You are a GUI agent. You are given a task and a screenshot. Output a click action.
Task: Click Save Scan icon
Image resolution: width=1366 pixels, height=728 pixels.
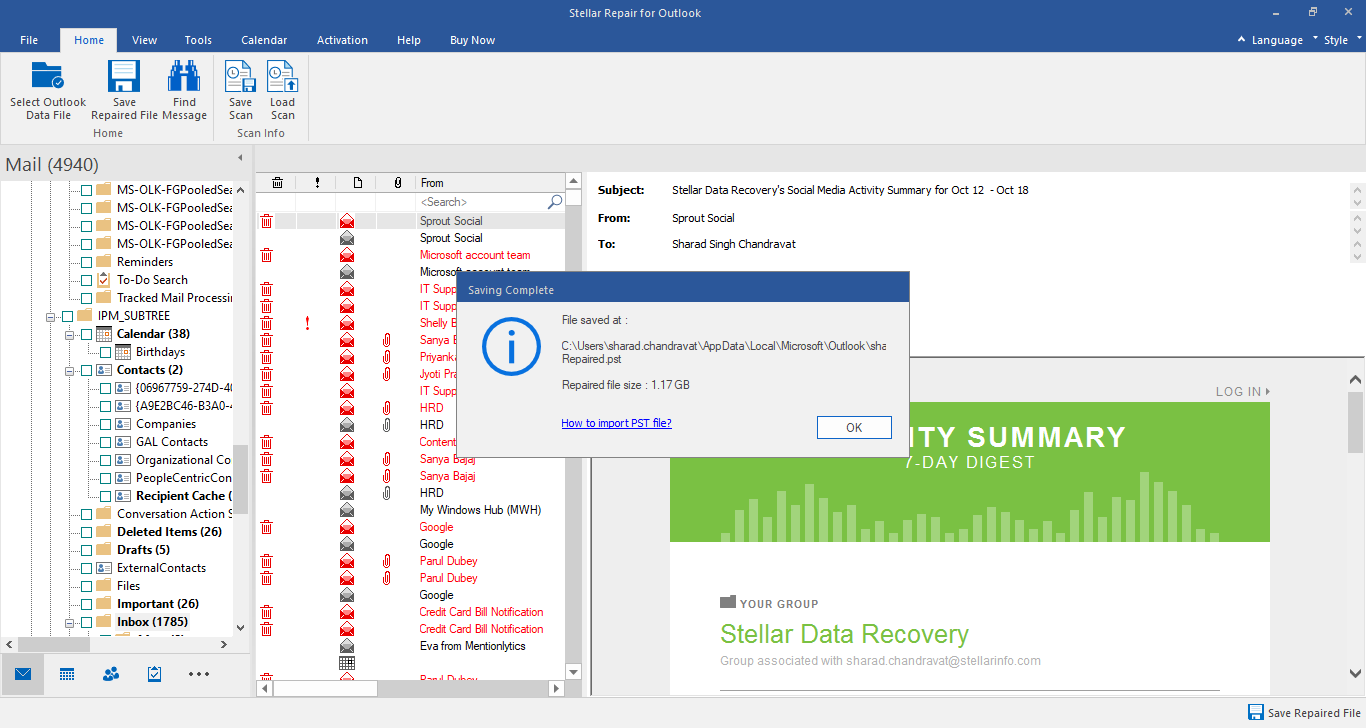point(240,76)
